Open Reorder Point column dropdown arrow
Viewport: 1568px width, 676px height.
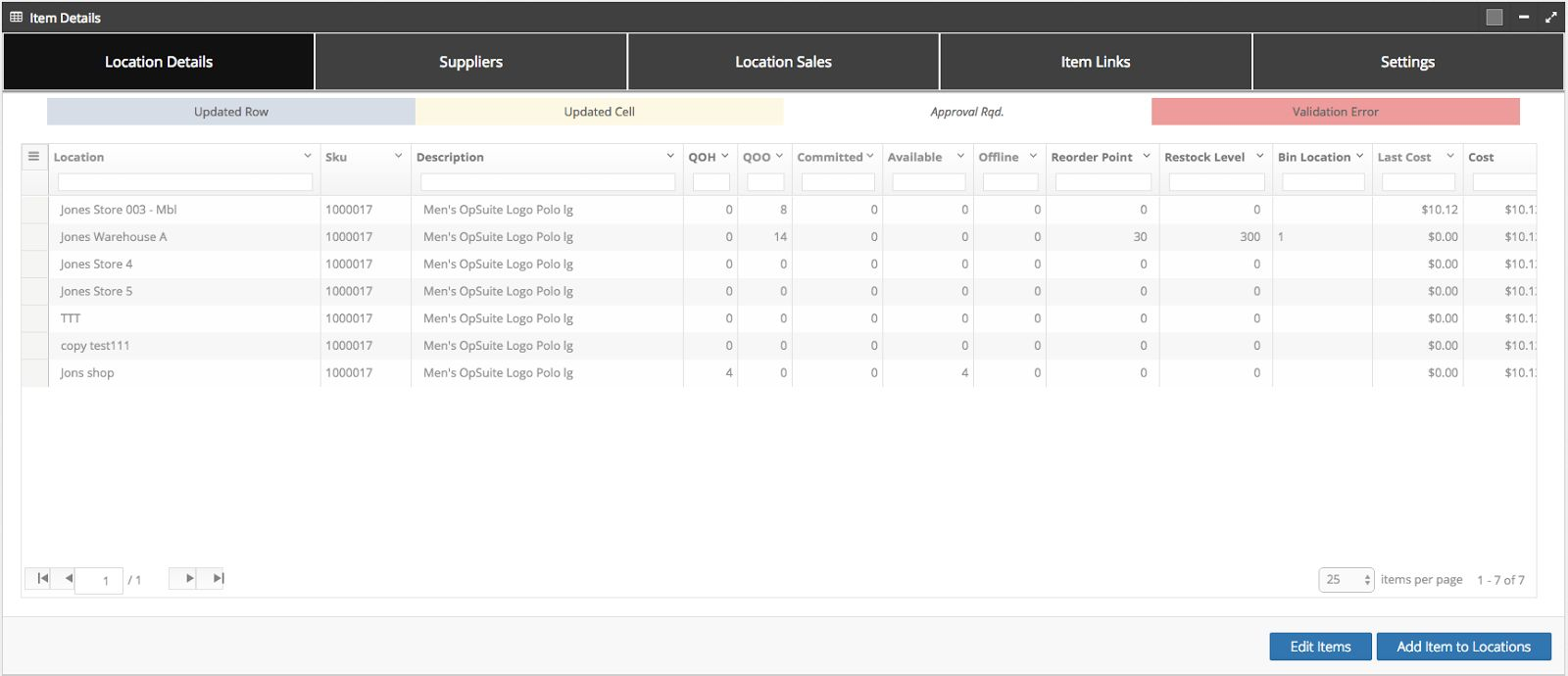pyautogui.click(x=1147, y=156)
